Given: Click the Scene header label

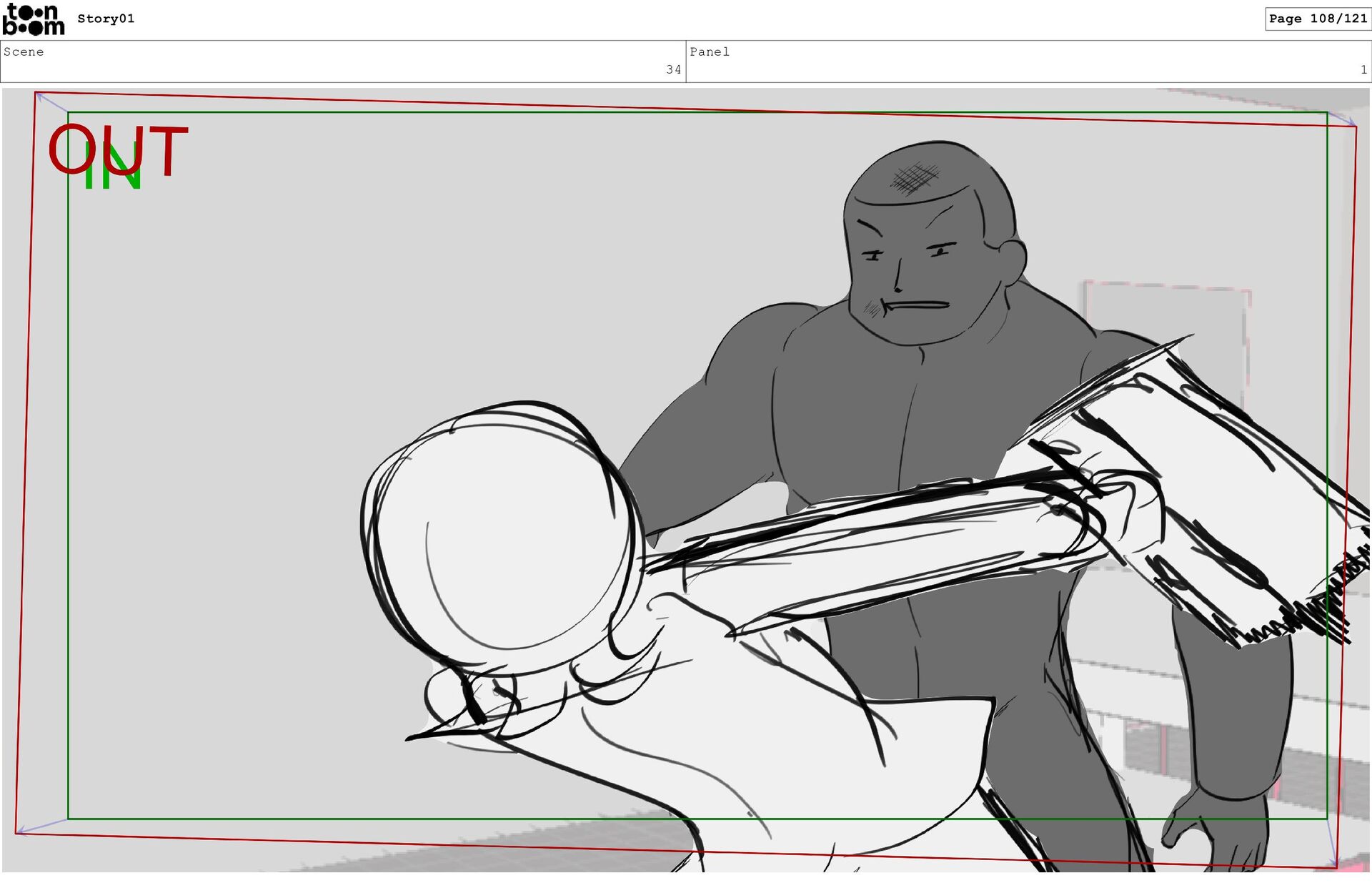Looking at the screenshot, I should [x=24, y=51].
